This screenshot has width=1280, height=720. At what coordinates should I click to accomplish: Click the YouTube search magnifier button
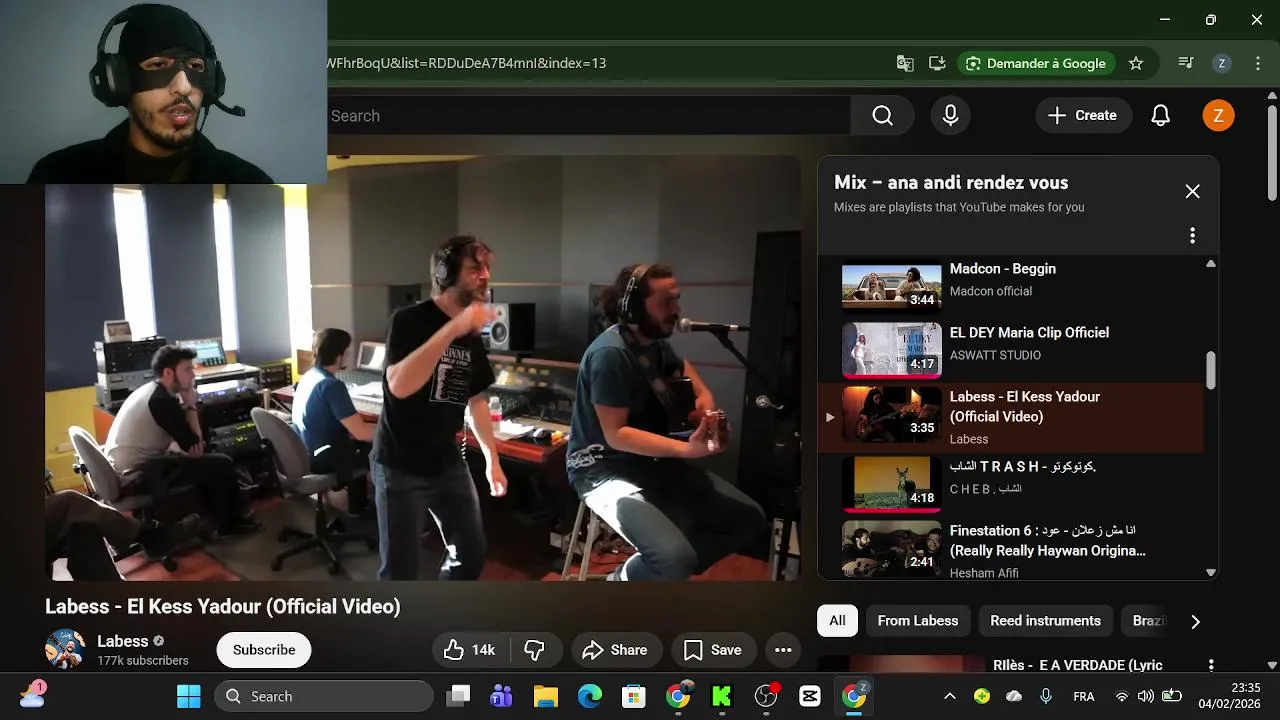pyautogui.click(x=882, y=116)
